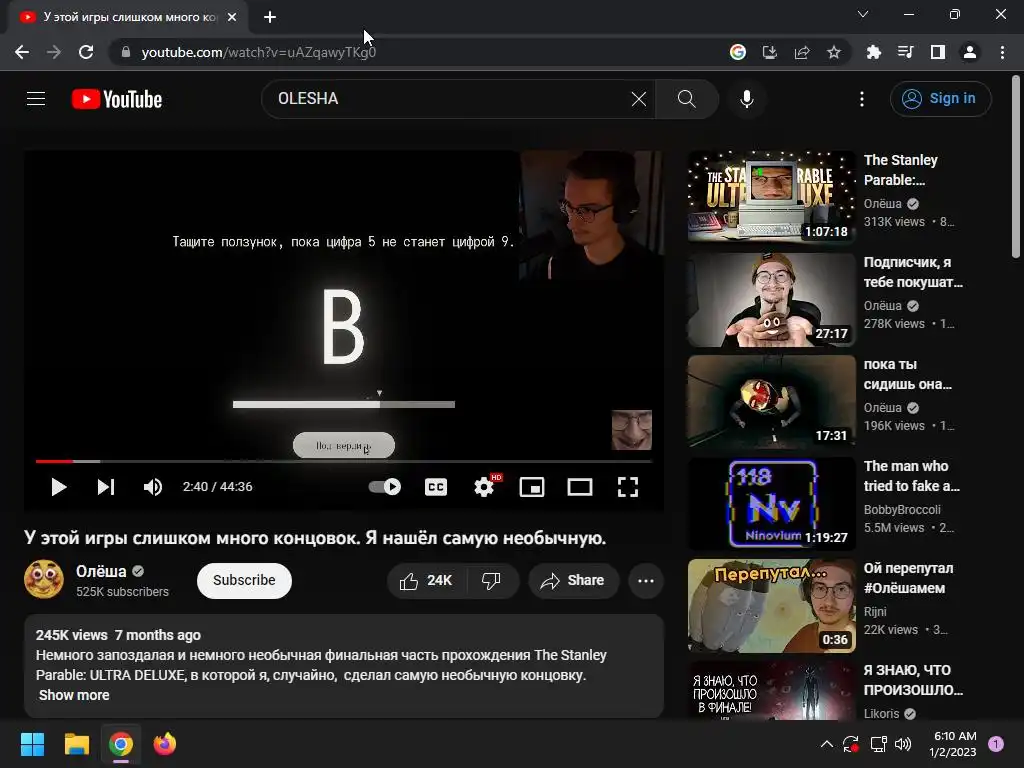Seek on the red video progress bar
1024x768 pixels.
tap(344, 461)
